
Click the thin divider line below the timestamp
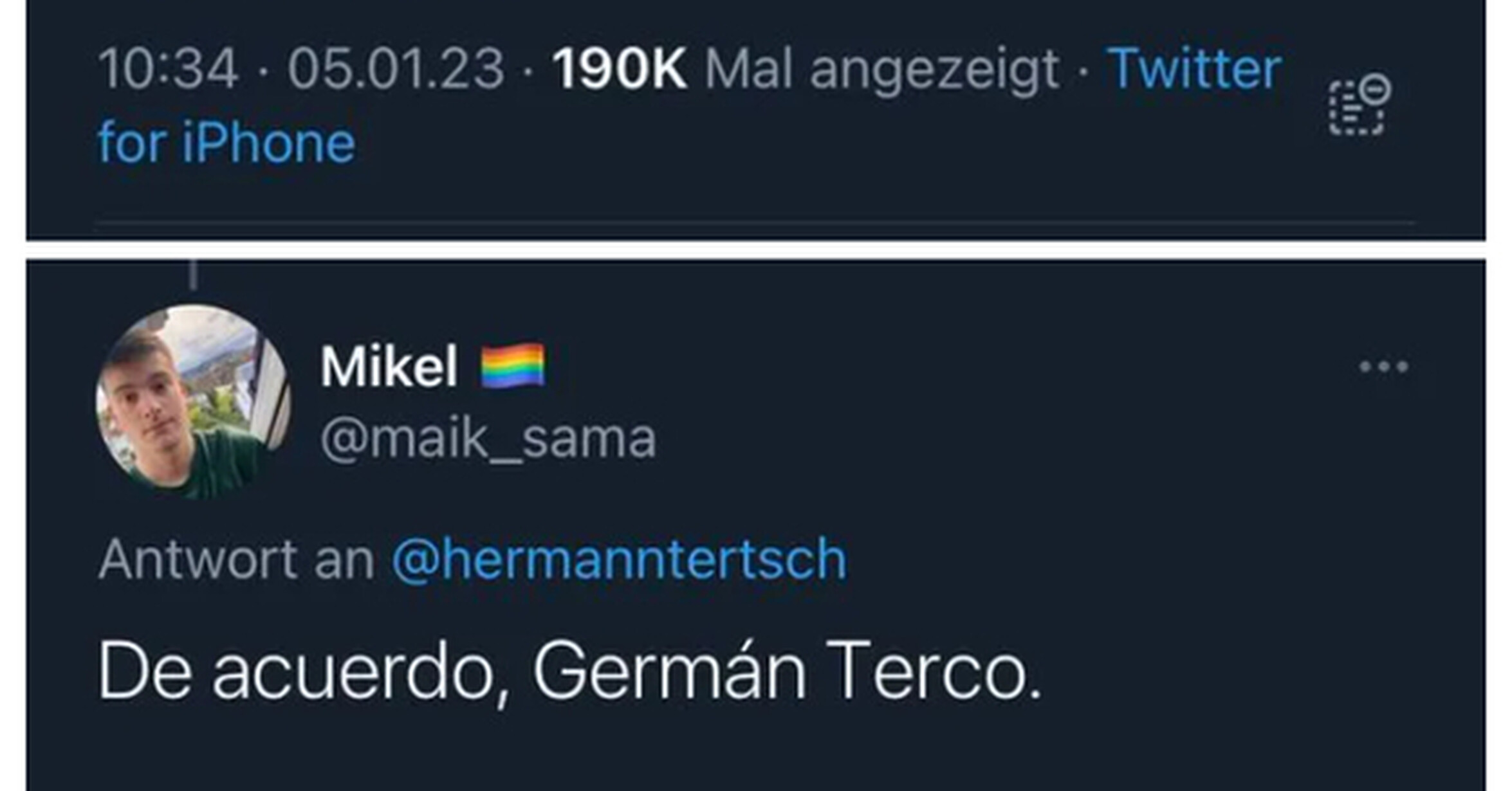pos(756,223)
